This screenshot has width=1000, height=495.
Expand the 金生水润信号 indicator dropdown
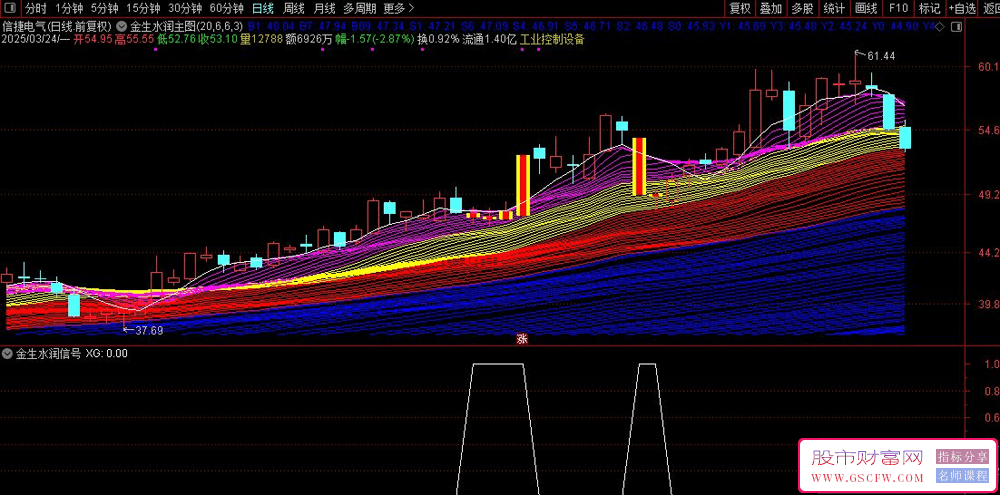(9, 353)
